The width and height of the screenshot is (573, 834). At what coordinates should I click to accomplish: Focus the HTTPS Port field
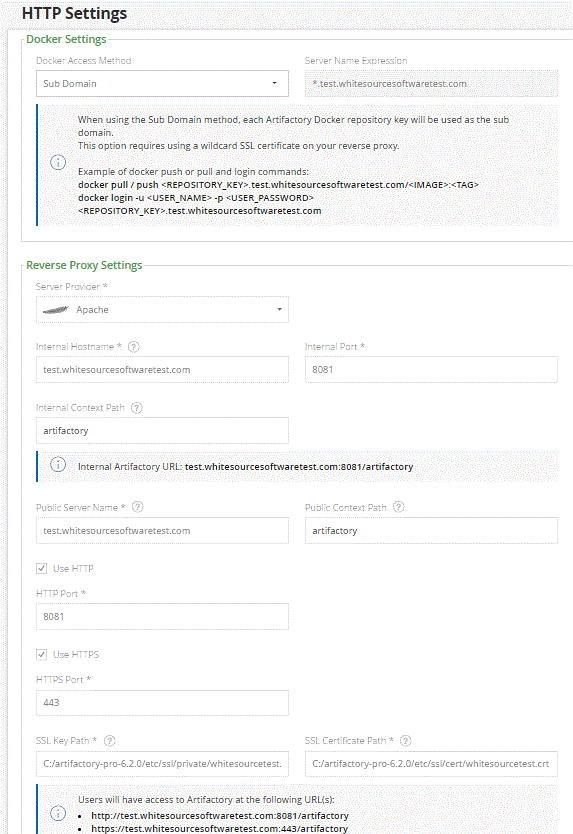click(x=162, y=703)
